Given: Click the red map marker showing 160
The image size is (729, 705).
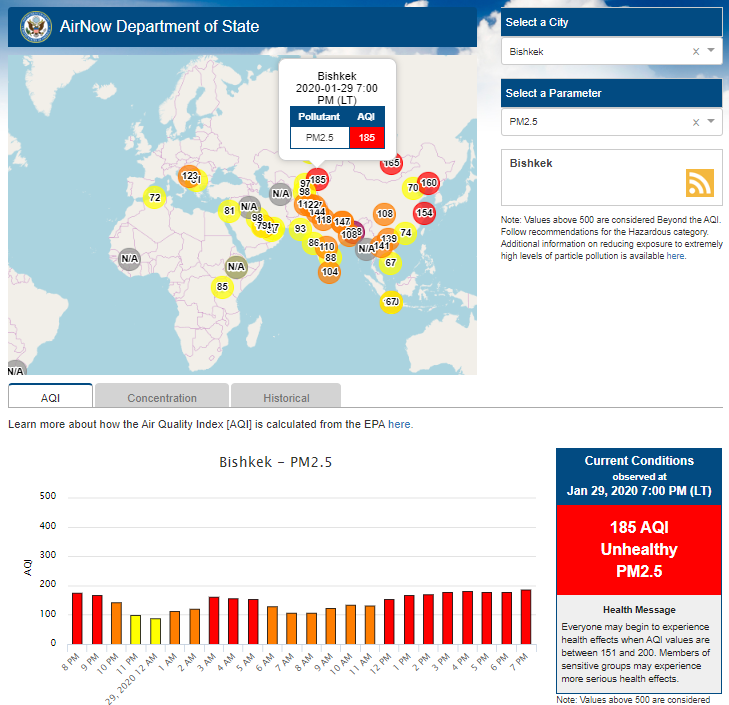Looking at the screenshot, I should pos(429,183).
